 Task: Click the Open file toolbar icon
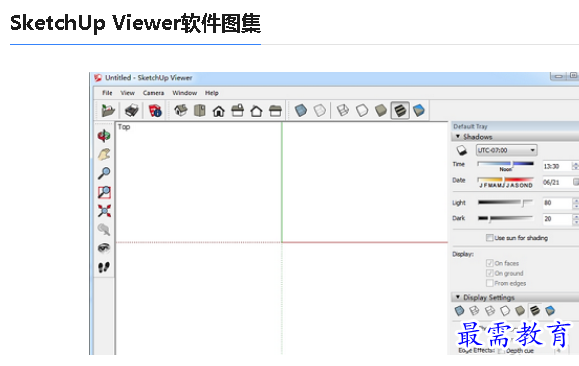[108, 110]
